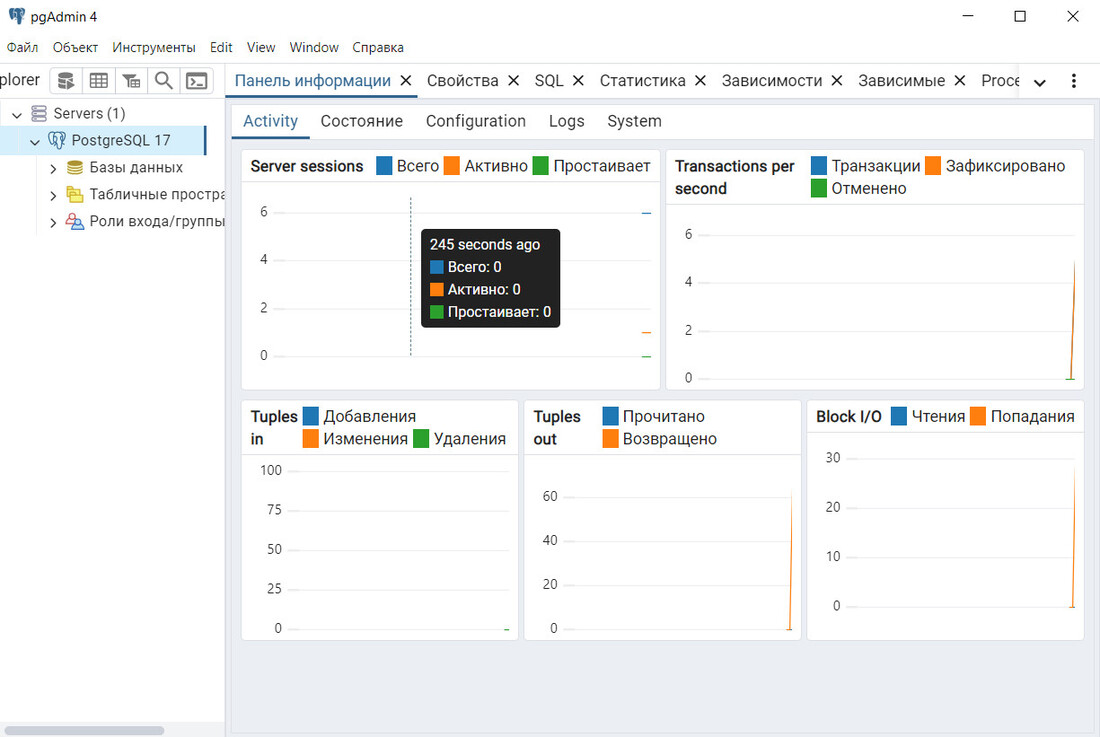Click the Базы данных database icon
Viewport: 1100px width, 737px height.
tap(74, 167)
